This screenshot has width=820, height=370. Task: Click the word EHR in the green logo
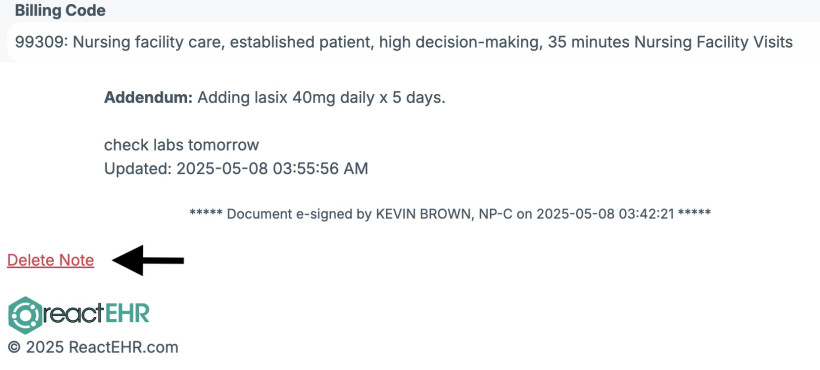[x=127, y=314]
